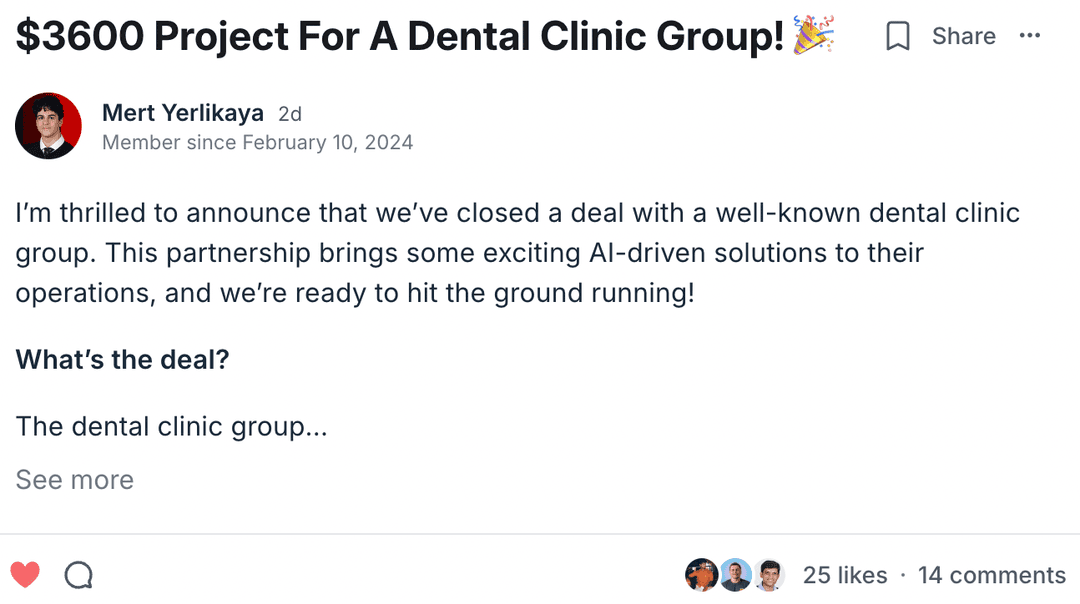Click the What's the deal? heading
Screen dimensions: 1080x604
(x=122, y=359)
